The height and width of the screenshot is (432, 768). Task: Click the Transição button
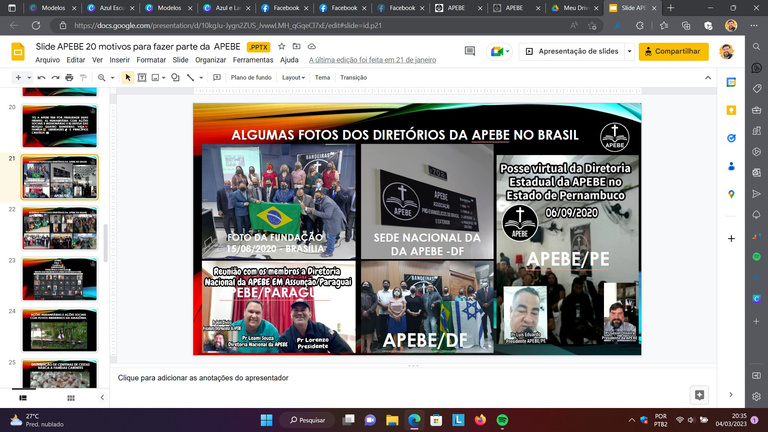point(353,77)
